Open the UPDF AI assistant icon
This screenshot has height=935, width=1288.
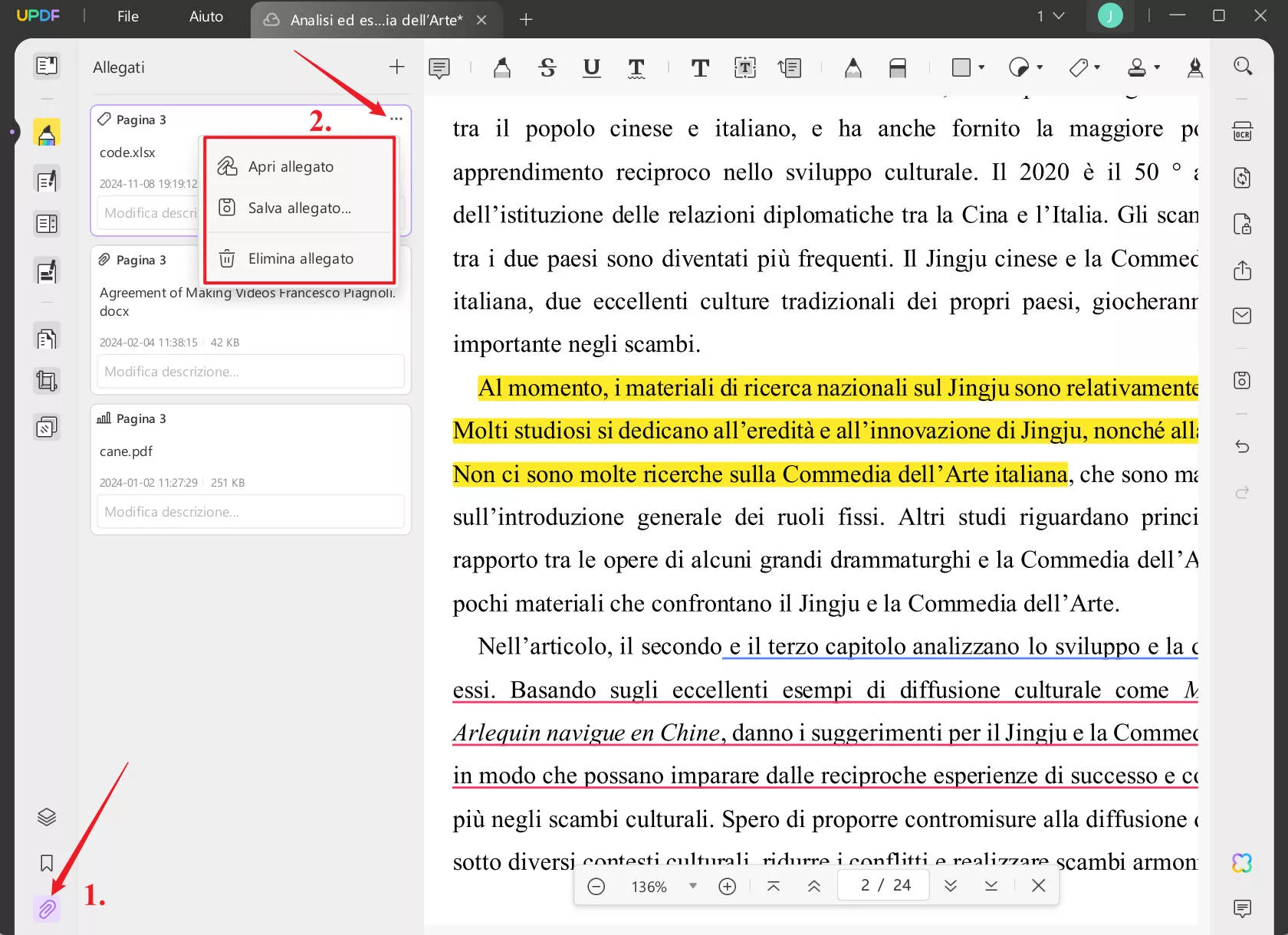(x=1243, y=863)
